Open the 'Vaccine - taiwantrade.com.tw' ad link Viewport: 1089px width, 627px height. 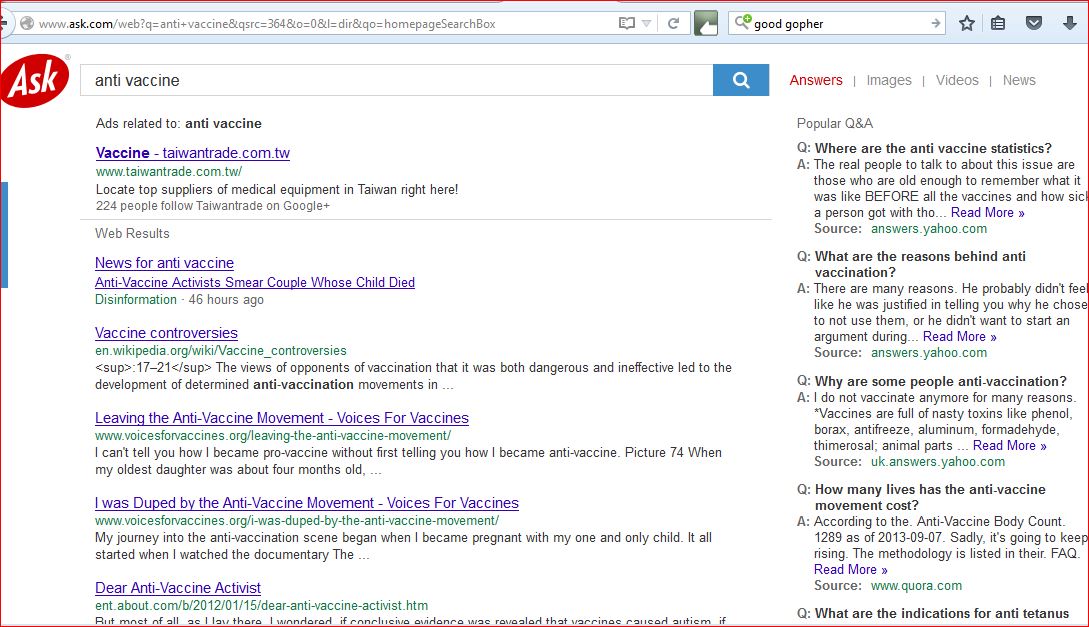[192, 153]
